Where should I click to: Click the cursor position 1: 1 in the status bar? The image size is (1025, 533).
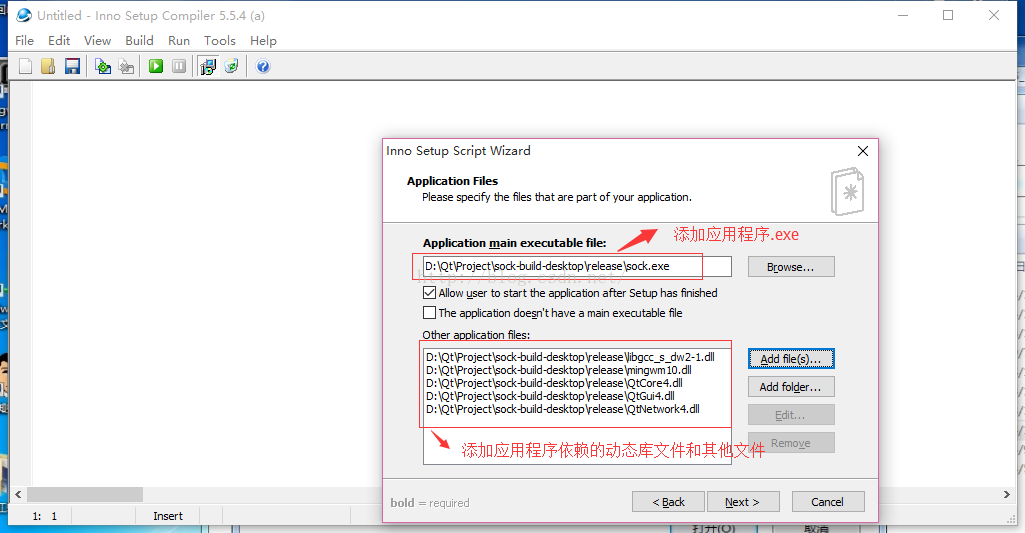click(44, 516)
